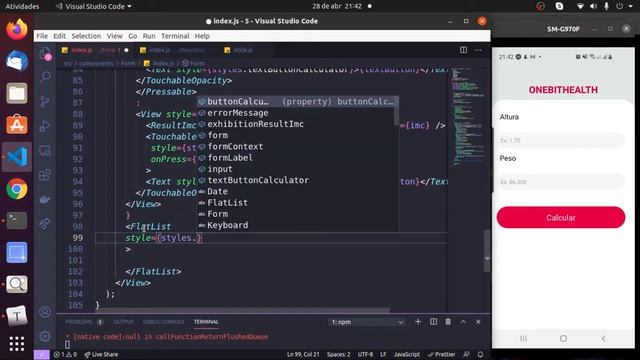Image resolution: width=640 pixels, height=360 pixels.
Task: Open the Manage gear in activity bar
Action: [45, 336]
